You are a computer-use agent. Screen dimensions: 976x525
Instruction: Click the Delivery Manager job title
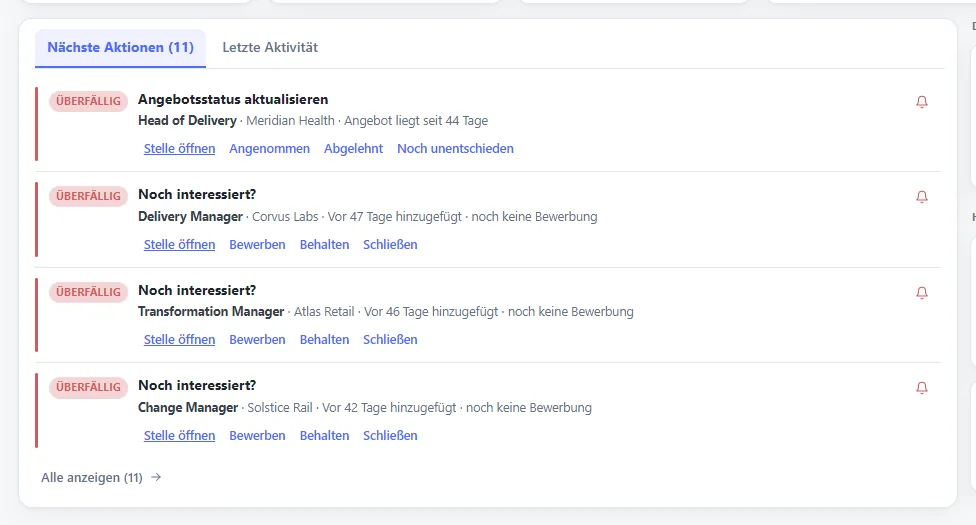tap(190, 217)
